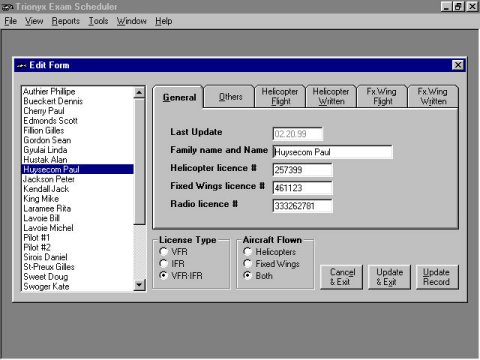Click the Cancel & Exit button
The height and width of the screenshot is (360, 480).
tap(341, 277)
